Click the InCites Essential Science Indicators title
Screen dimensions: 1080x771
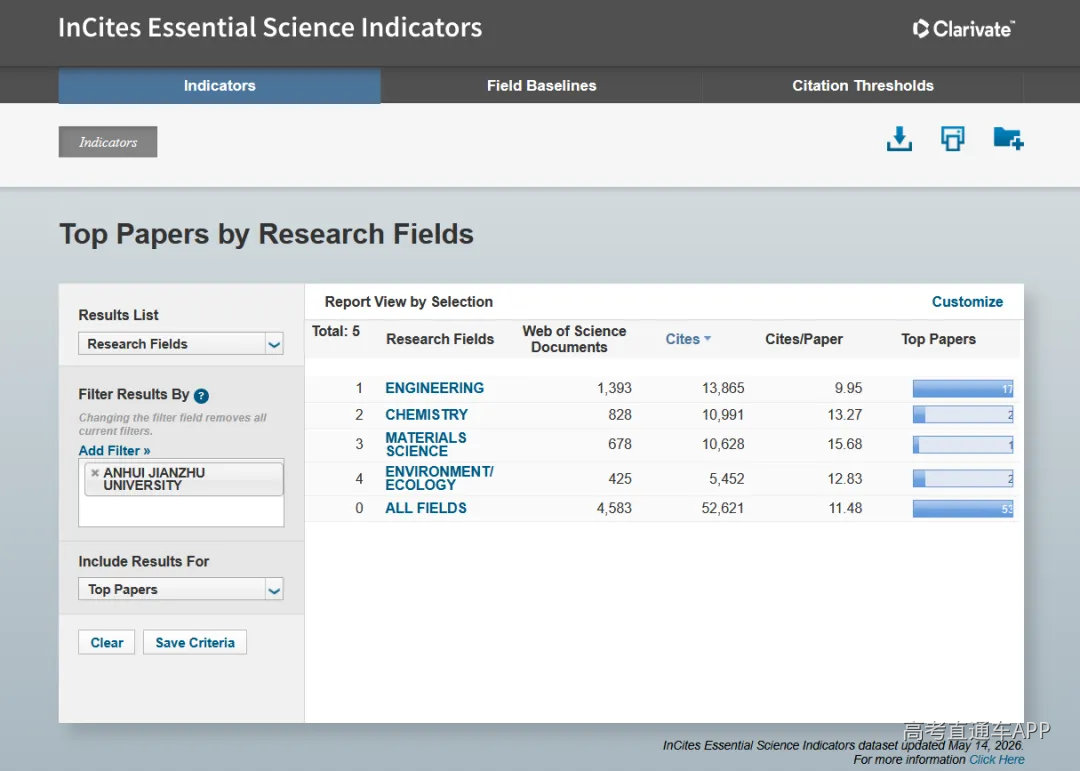point(270,28)
